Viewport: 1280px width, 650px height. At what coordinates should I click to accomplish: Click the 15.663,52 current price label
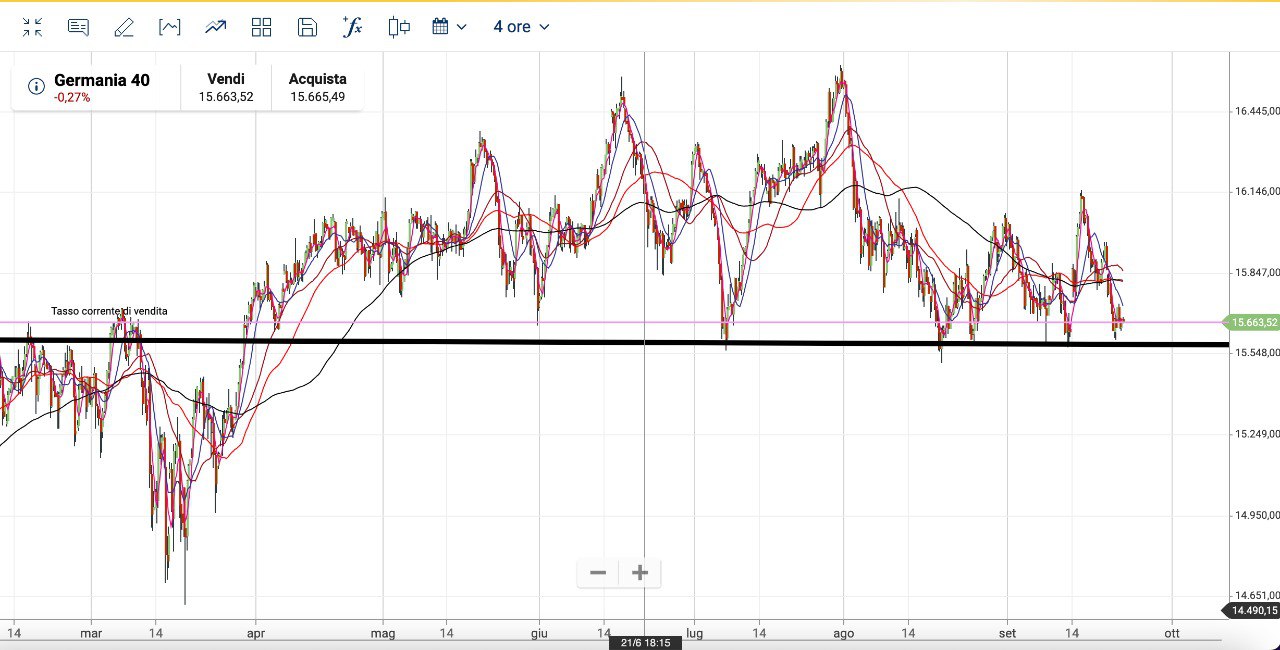point(1253,322)
